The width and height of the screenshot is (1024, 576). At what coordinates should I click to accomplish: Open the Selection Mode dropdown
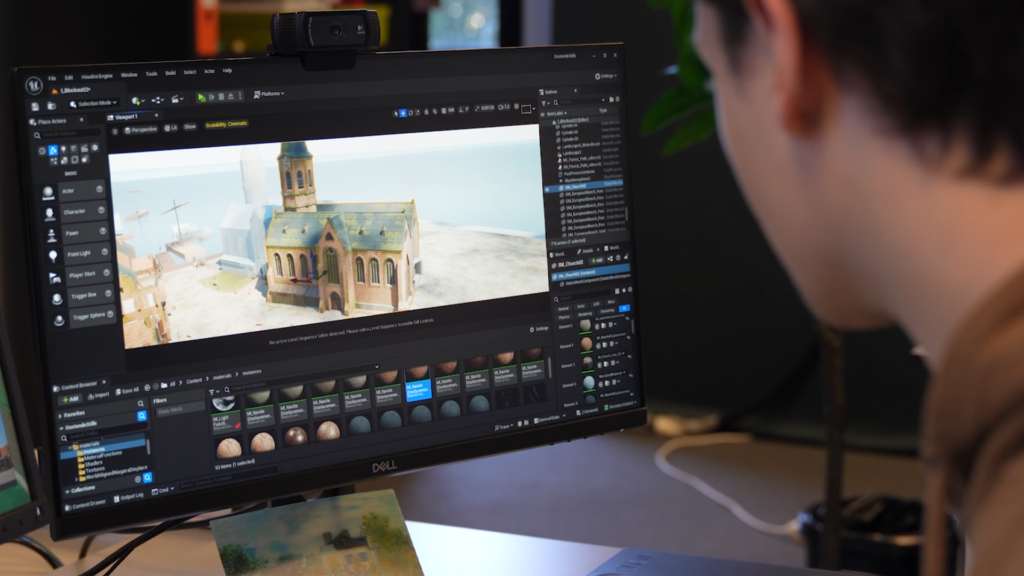pos(93,103)
